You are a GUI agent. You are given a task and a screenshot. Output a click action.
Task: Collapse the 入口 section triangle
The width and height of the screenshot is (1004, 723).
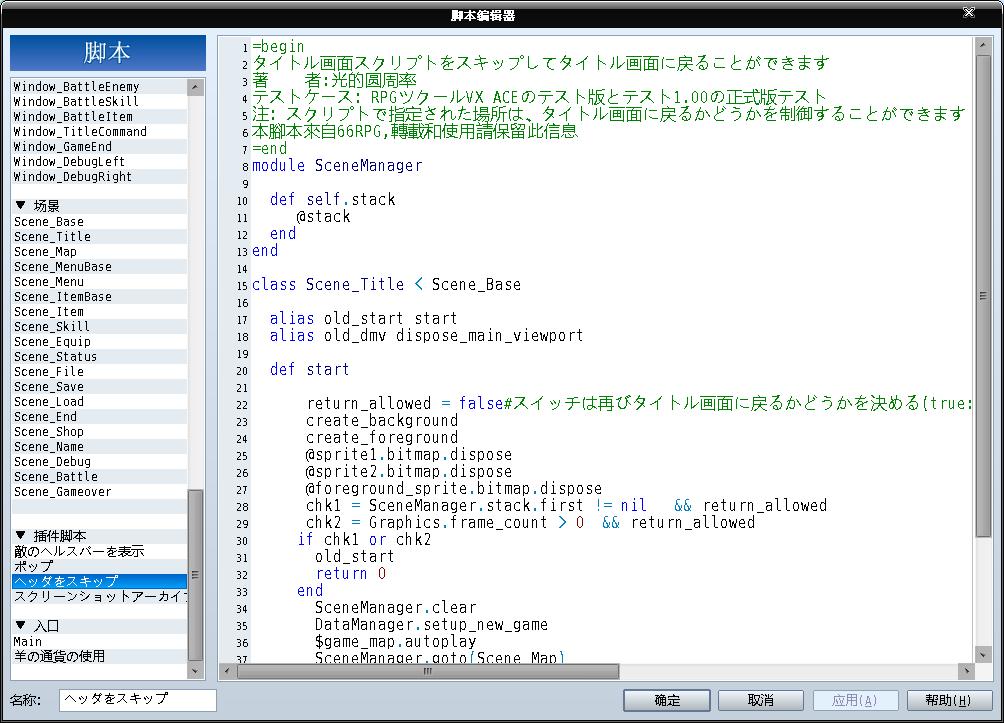point(20,625)
